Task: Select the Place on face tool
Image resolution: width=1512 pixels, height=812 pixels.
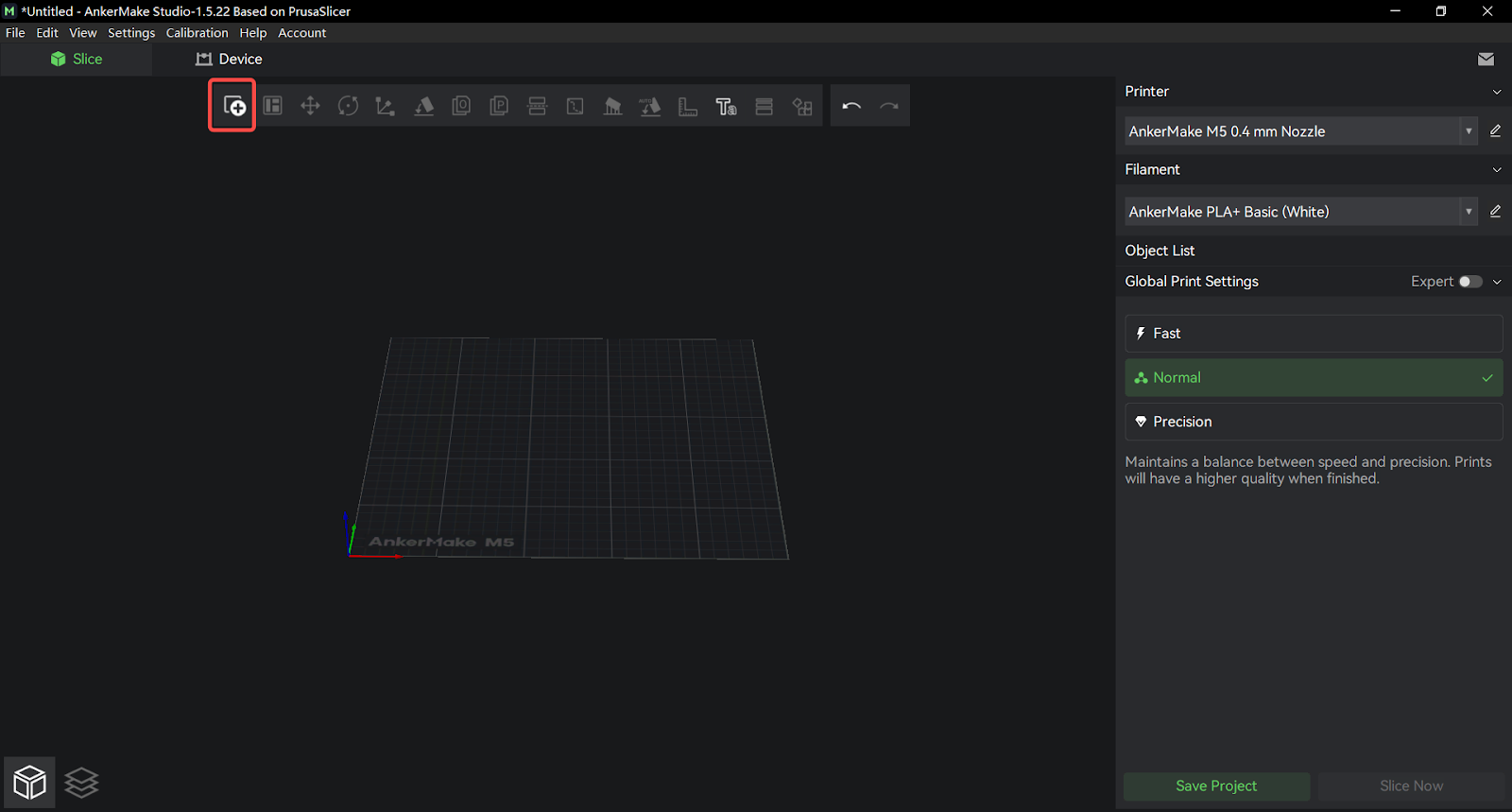Action: (423, 106)
